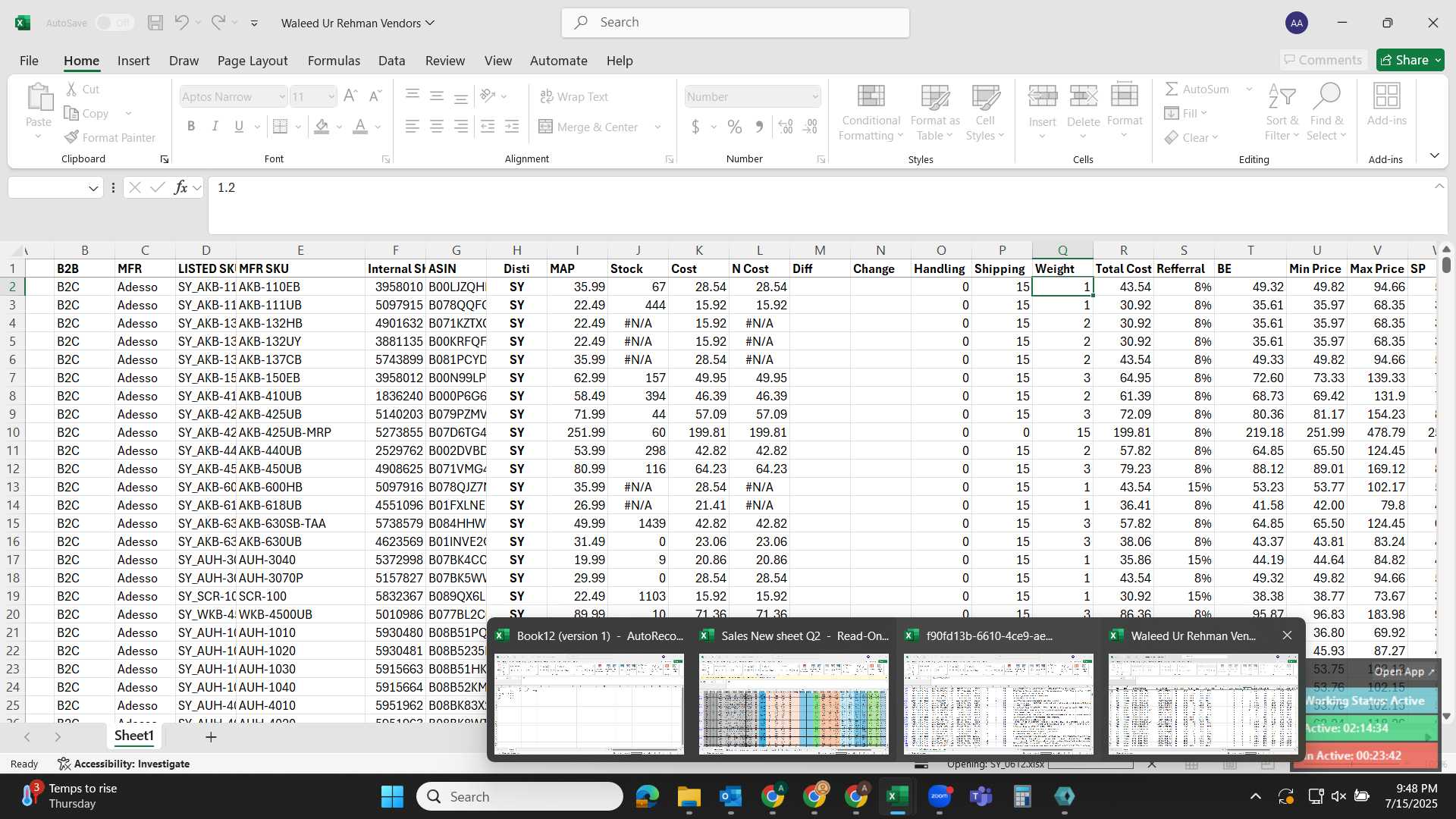Screen dimensions: 1456x819
Task: Click the Comments button
Action: [1323, 60]
